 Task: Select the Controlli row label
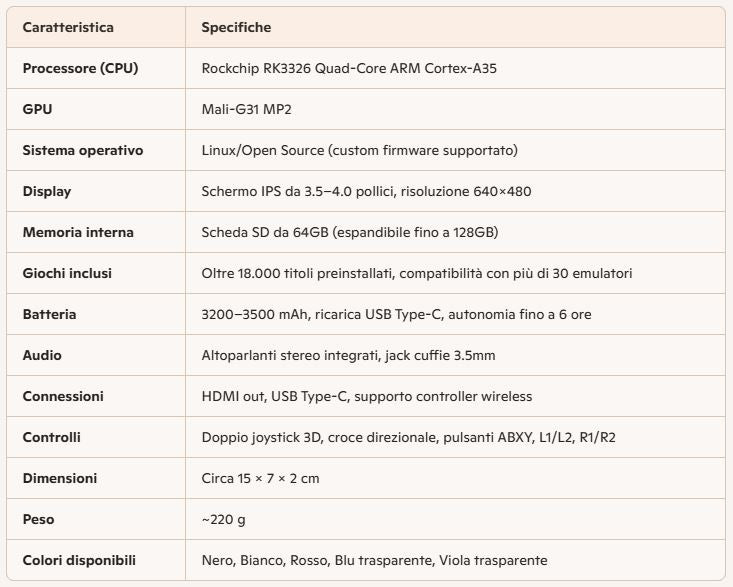(x=52, y=437)
